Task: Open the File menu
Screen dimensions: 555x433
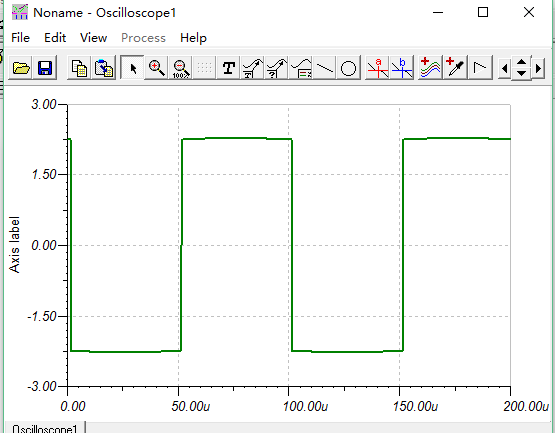Action: point(21,38)
